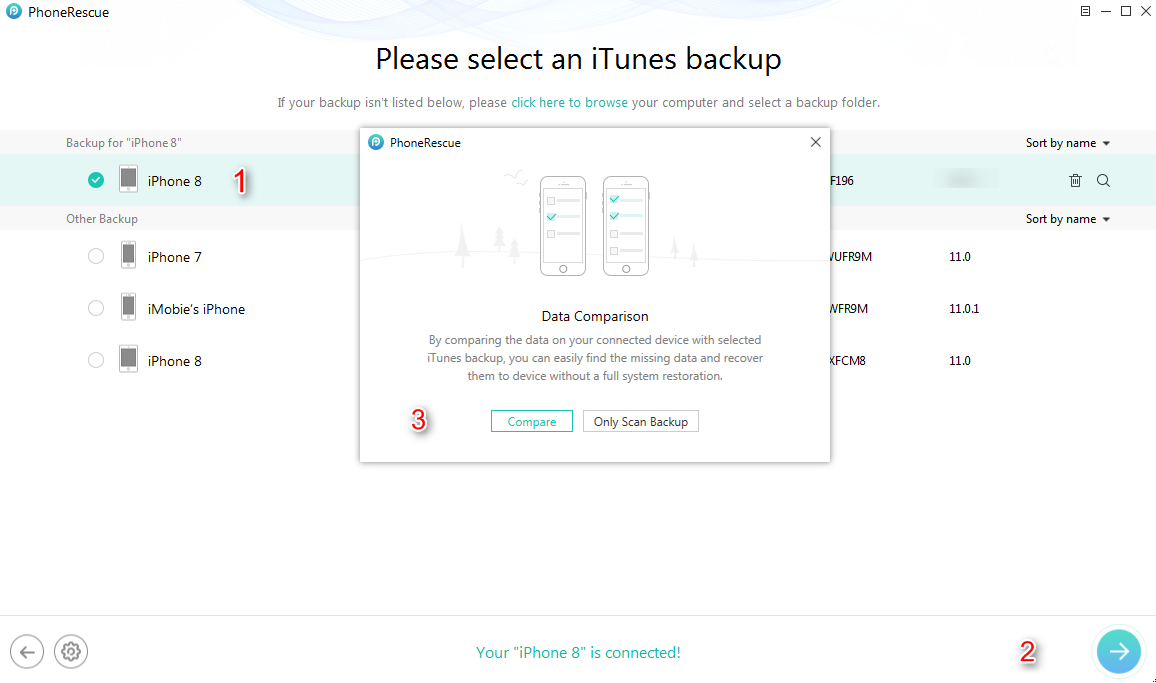This screenshot has width=1156, height=683.
Task: Delete the selected iPhone 8 backup with the trash icon
Action: click(1076, 181)
